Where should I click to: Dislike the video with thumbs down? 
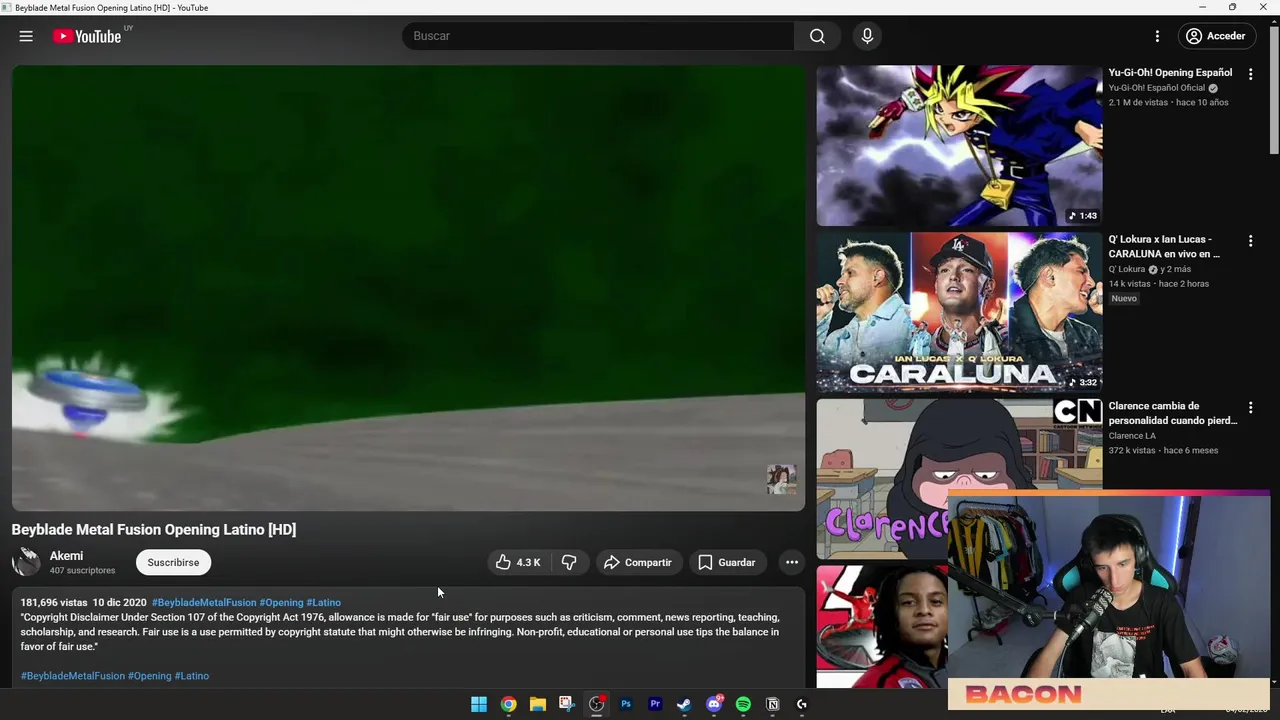point(568,562)
